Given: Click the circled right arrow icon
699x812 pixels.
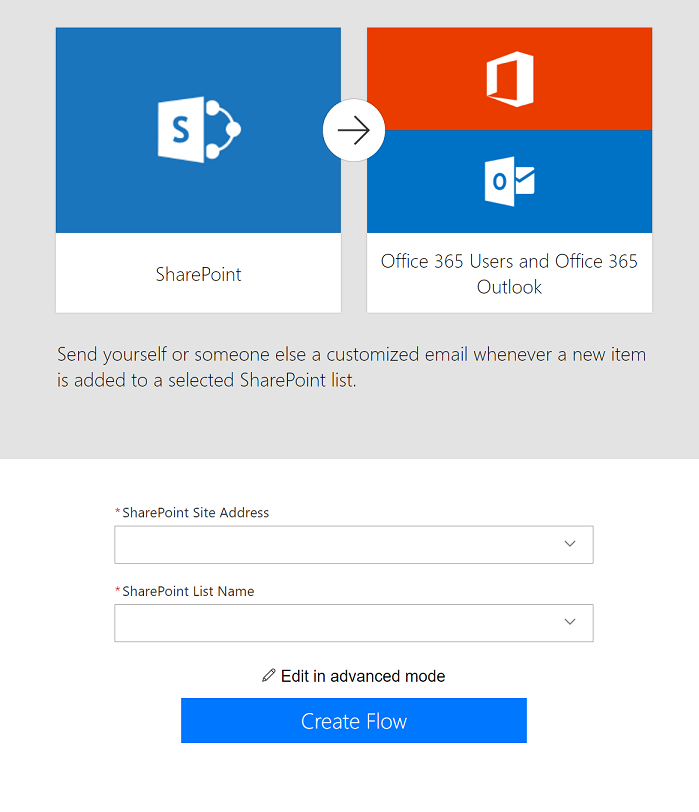Looking at the screenshot, I should point(354,130).
